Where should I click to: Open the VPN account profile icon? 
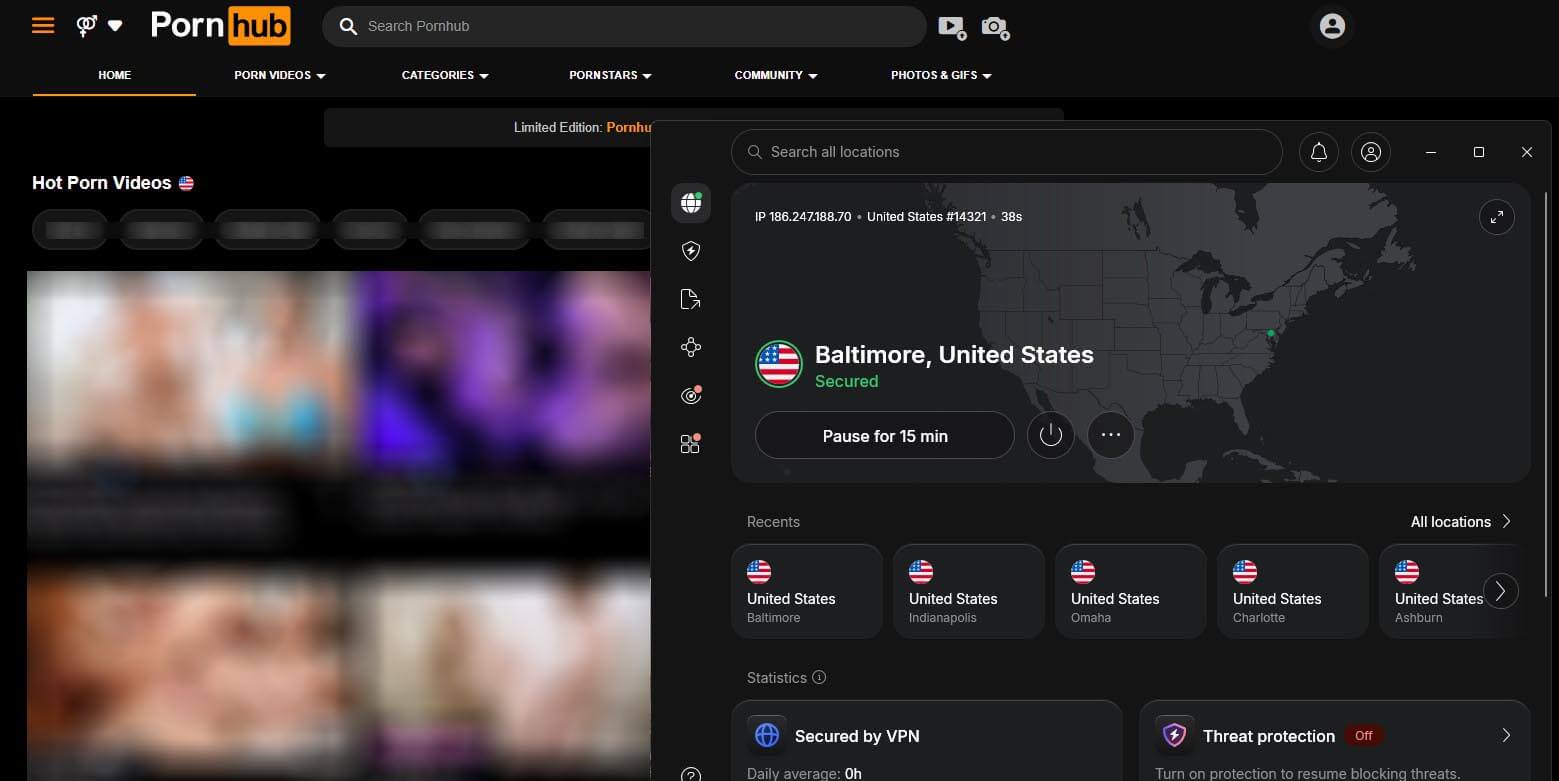(x=1371, y=152)
